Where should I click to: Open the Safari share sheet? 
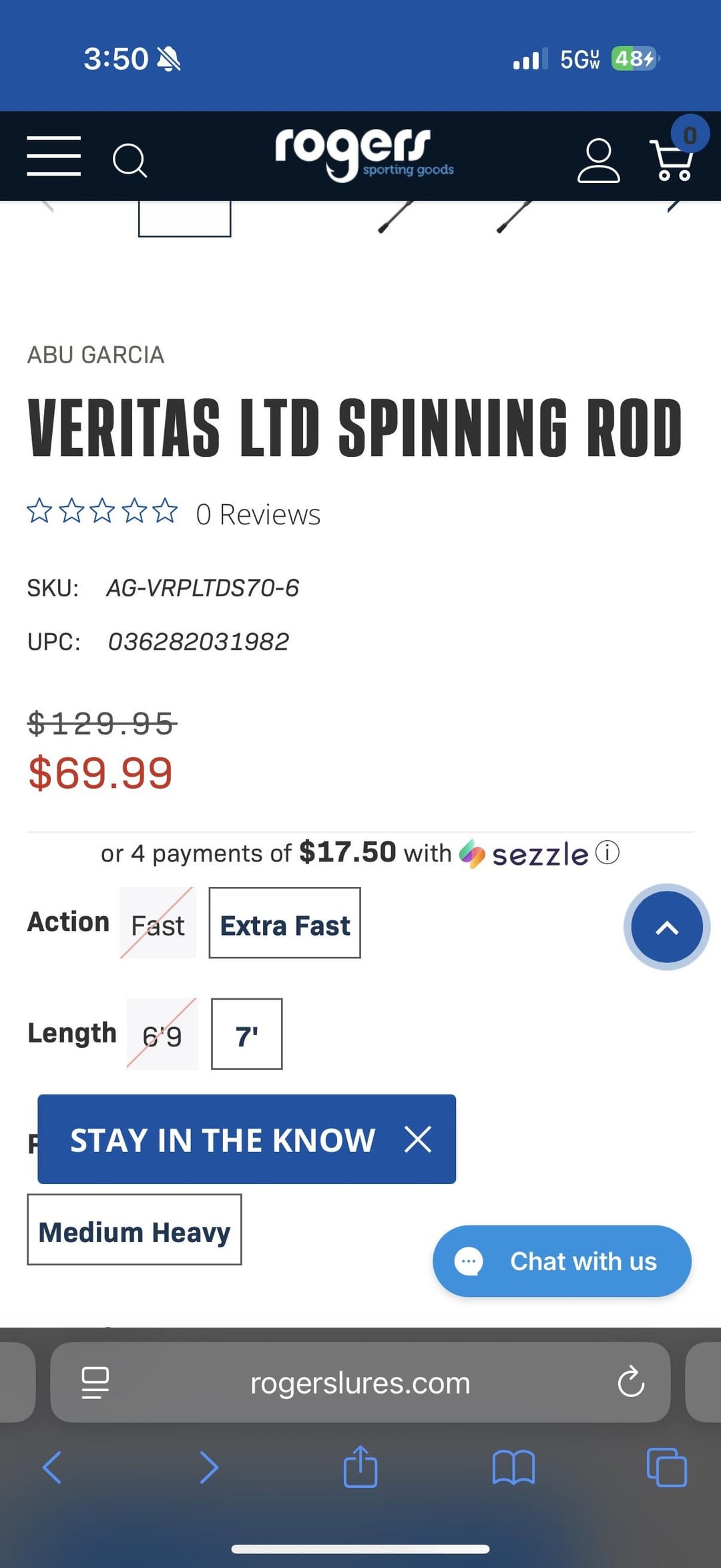tap(360, 1466)
